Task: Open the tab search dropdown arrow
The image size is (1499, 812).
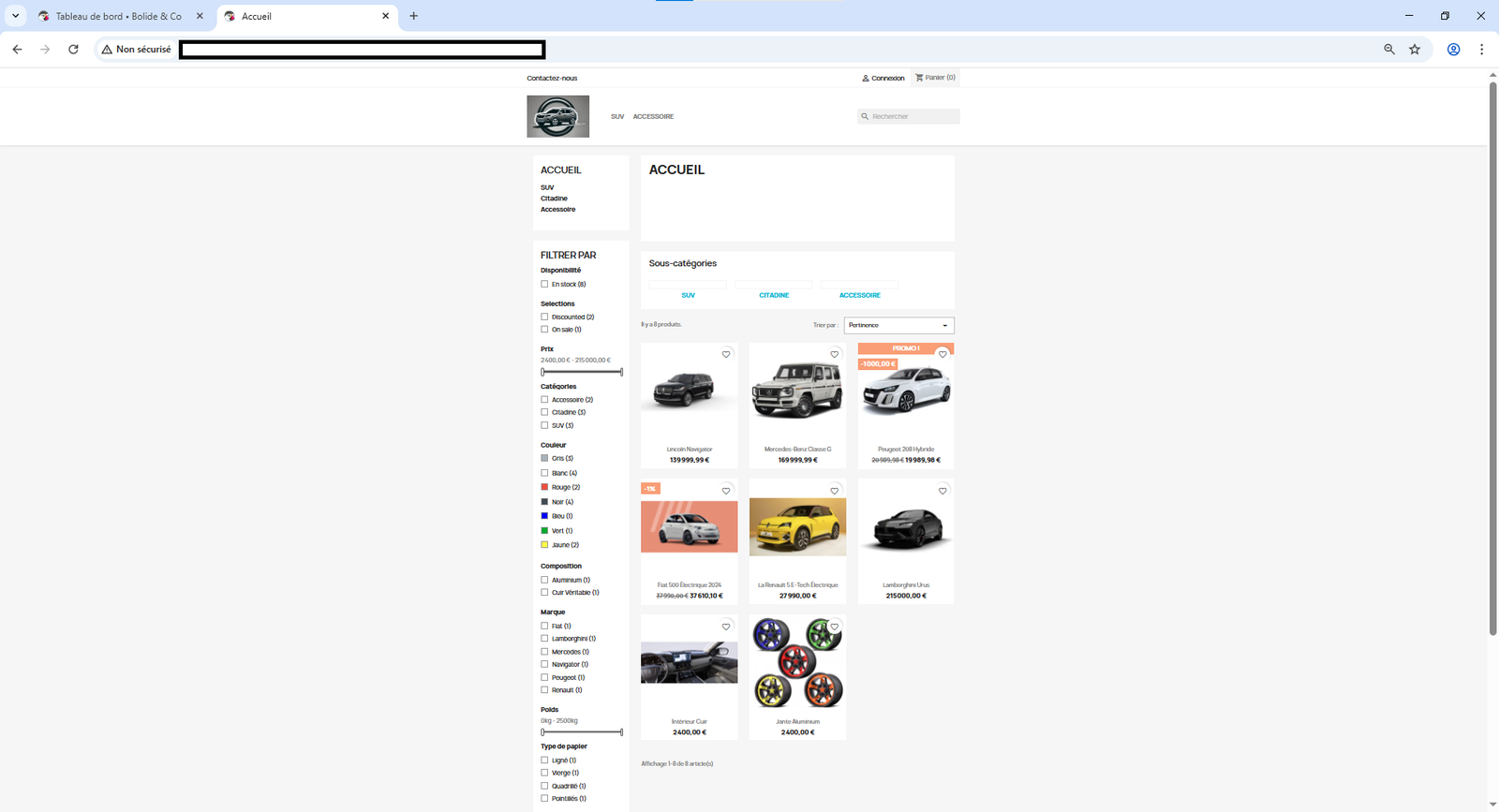Action: point(15,16)
